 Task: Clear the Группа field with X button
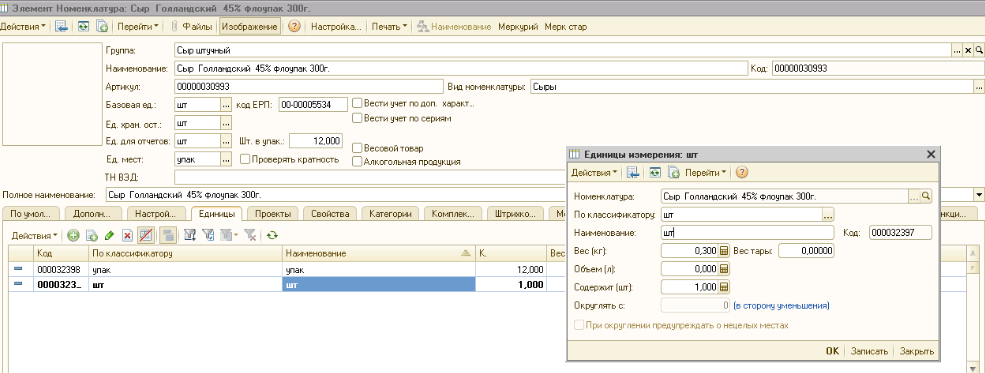click(x=969, y=50)
